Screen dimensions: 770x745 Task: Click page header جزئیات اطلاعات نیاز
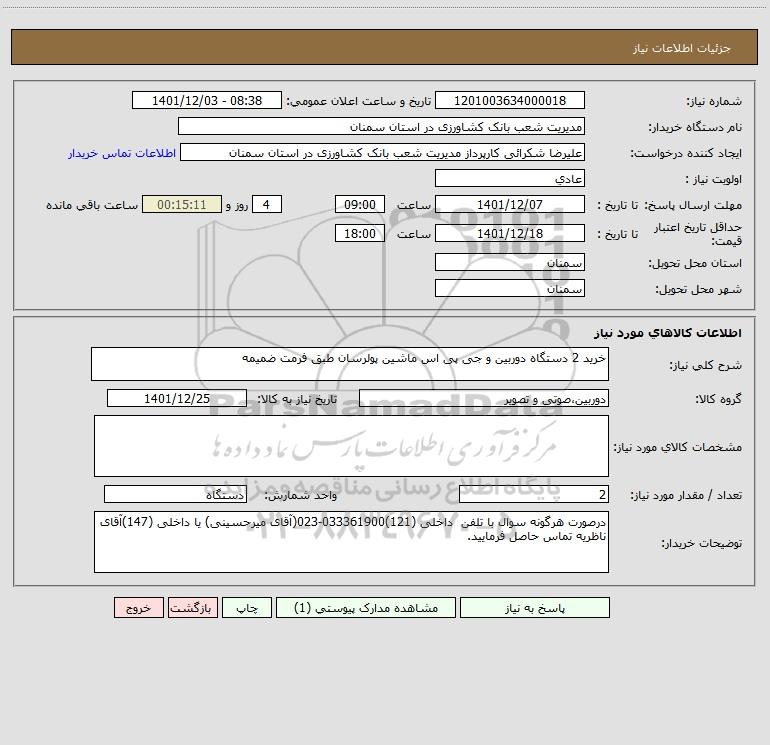click(682, 48)
